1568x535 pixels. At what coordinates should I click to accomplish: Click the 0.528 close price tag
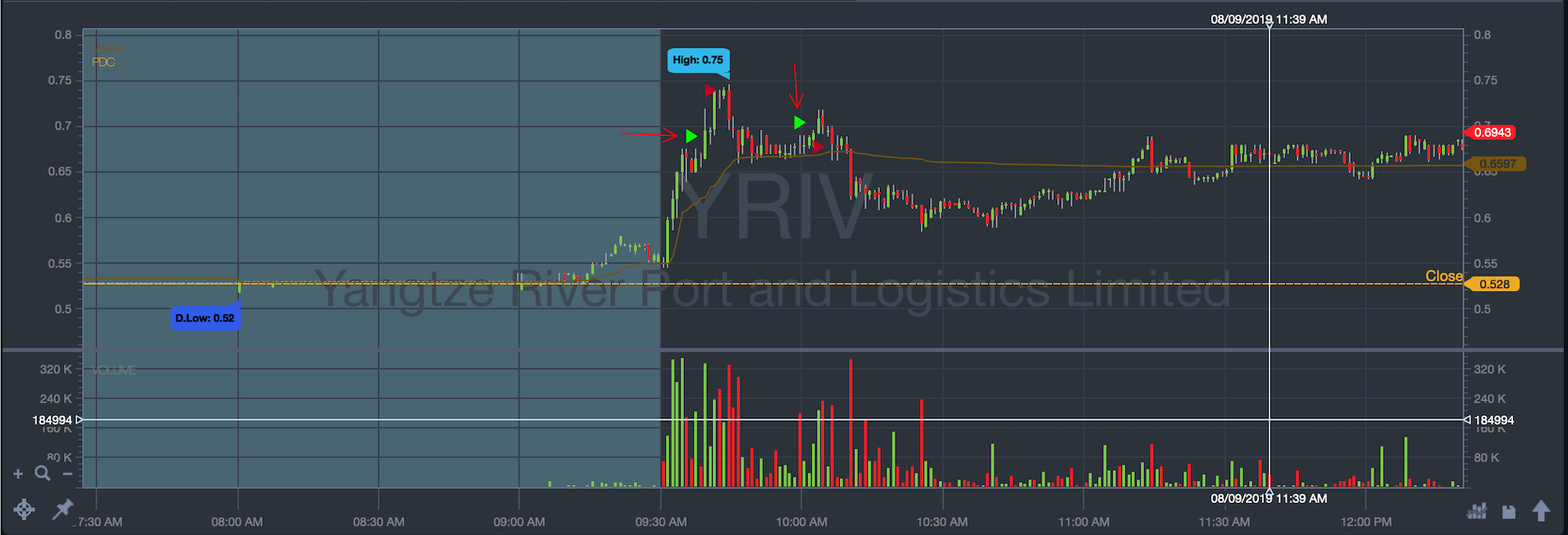click(x=1493, y=284)
